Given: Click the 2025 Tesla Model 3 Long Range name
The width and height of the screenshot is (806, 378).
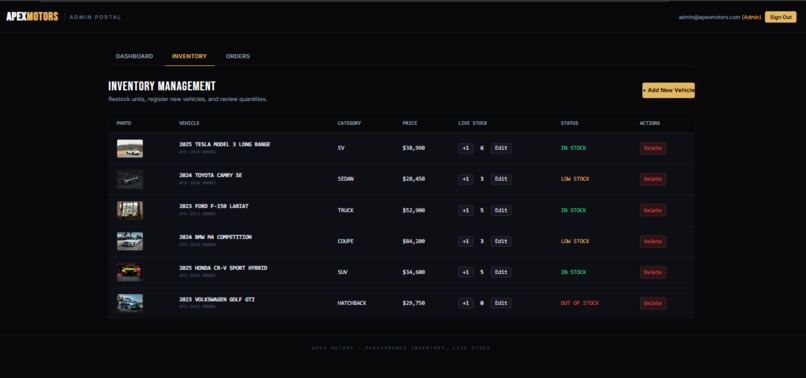Looking at the screenshot, I should [224, 145].
